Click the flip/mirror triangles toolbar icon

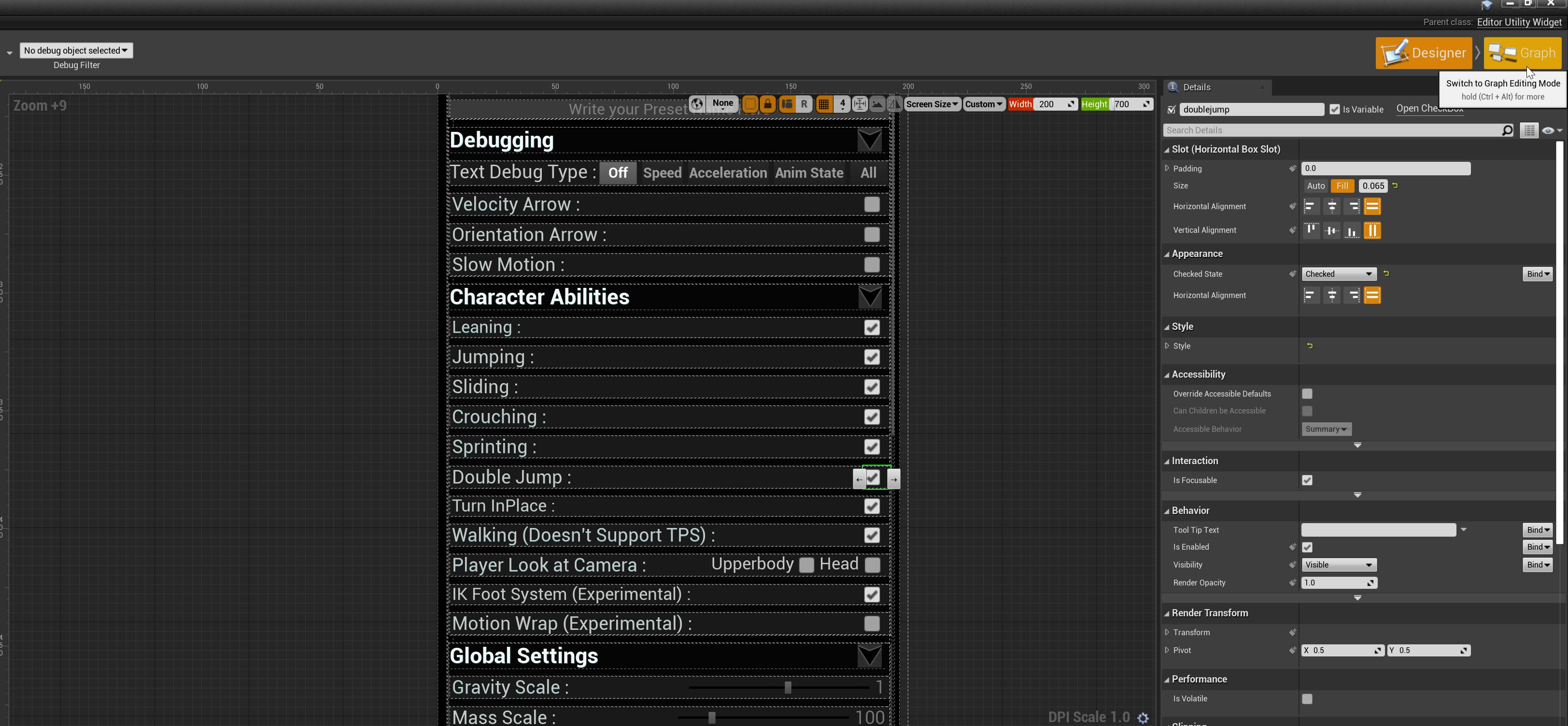[x=894, y=104]
